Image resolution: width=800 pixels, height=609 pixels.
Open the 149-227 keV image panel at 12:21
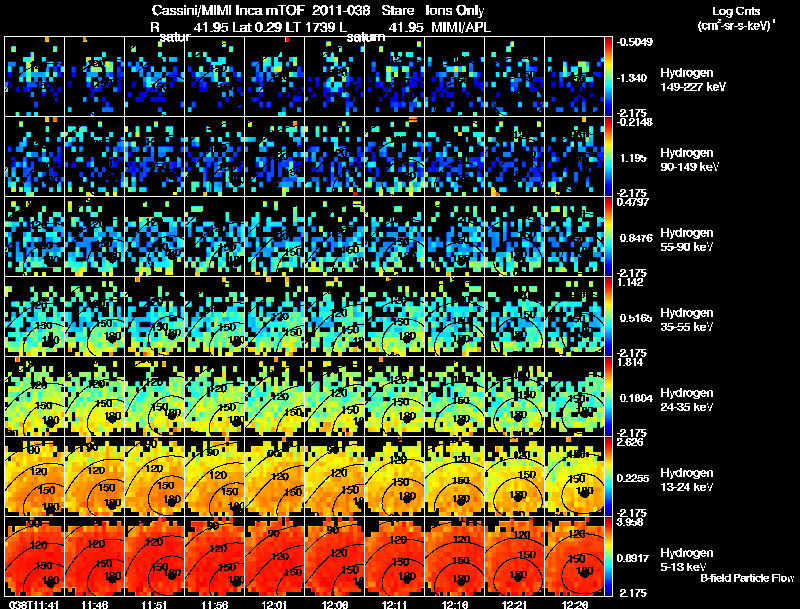515,76
